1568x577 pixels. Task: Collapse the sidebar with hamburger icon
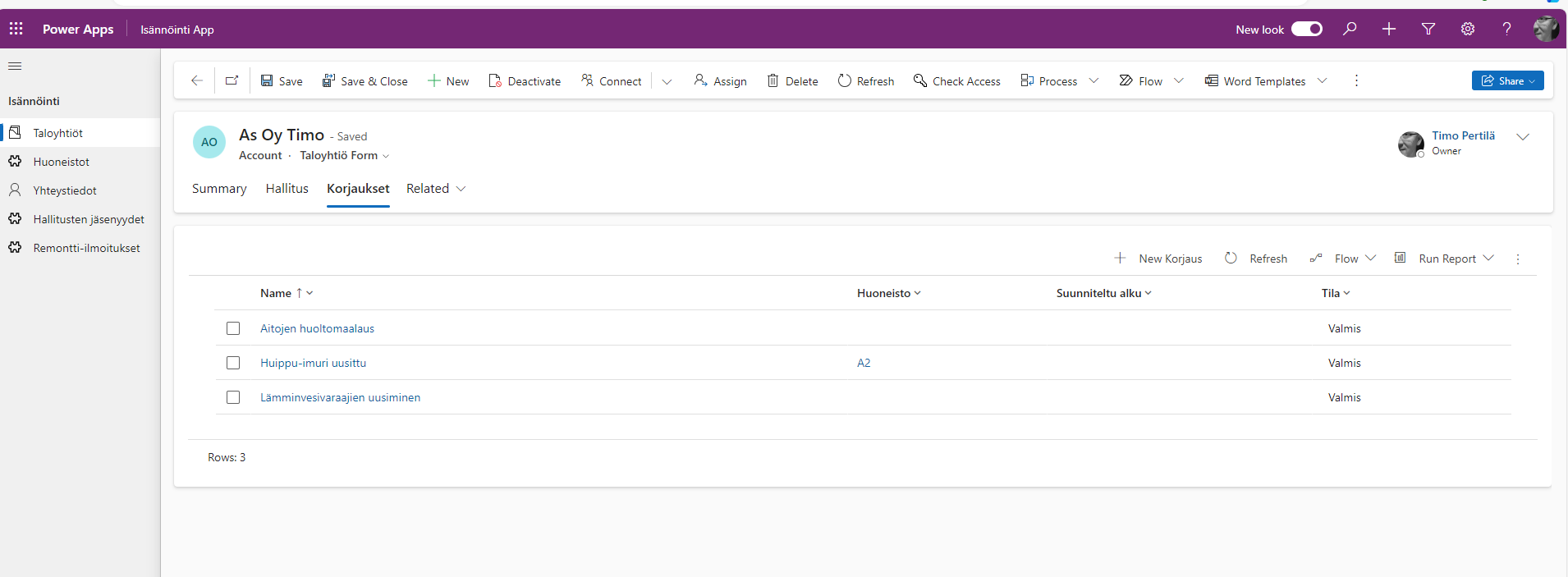(x=15, y=66)
